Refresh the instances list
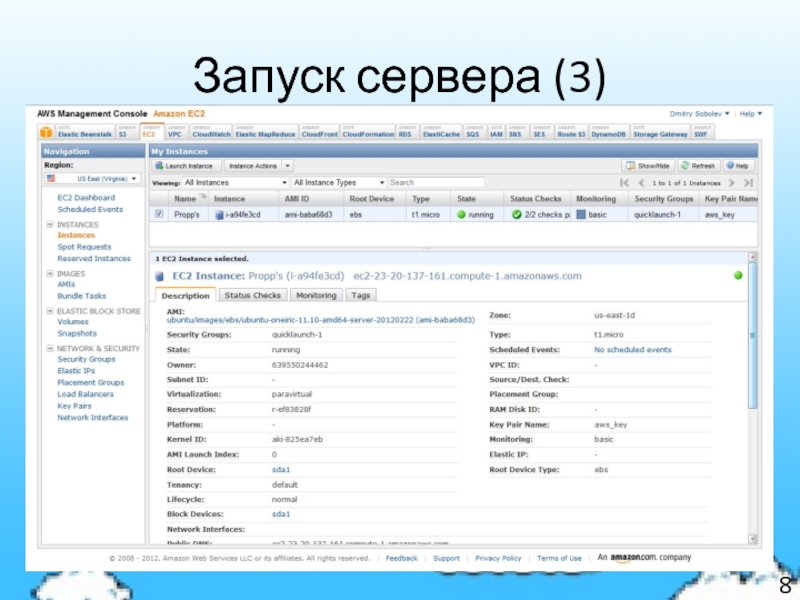The height and width of the screenshot is (600, 800). tap(698, 166)
